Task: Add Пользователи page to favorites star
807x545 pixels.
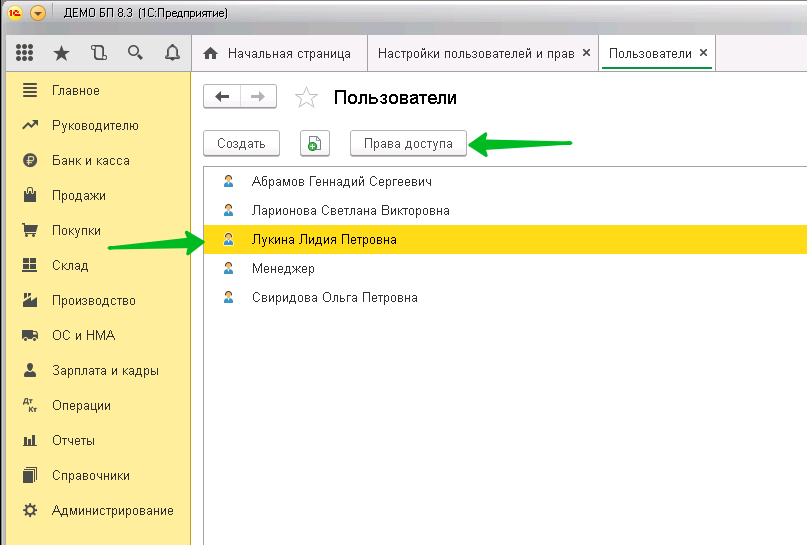Action: (x=306, y=98)
